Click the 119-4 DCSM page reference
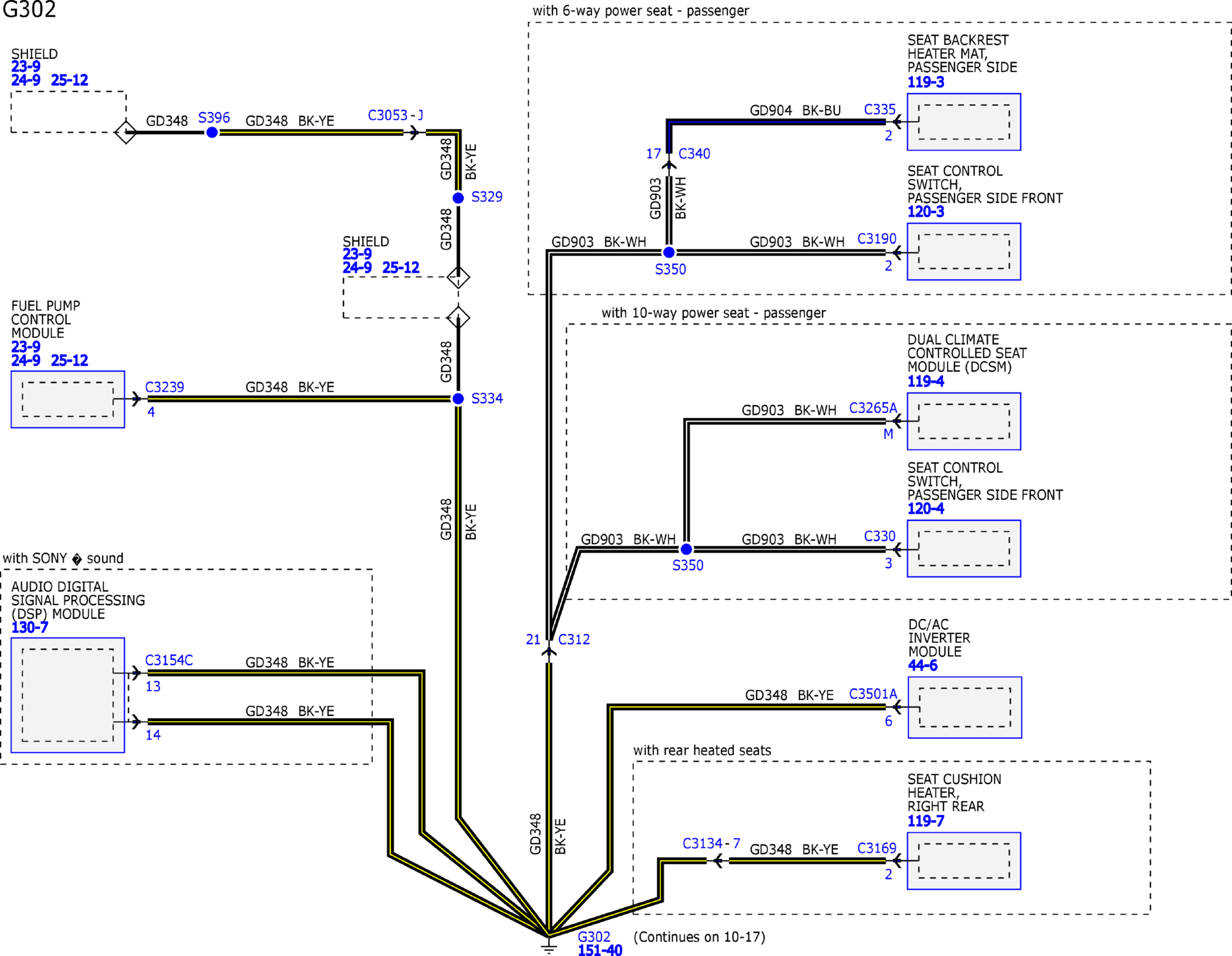 coord(925,381)
